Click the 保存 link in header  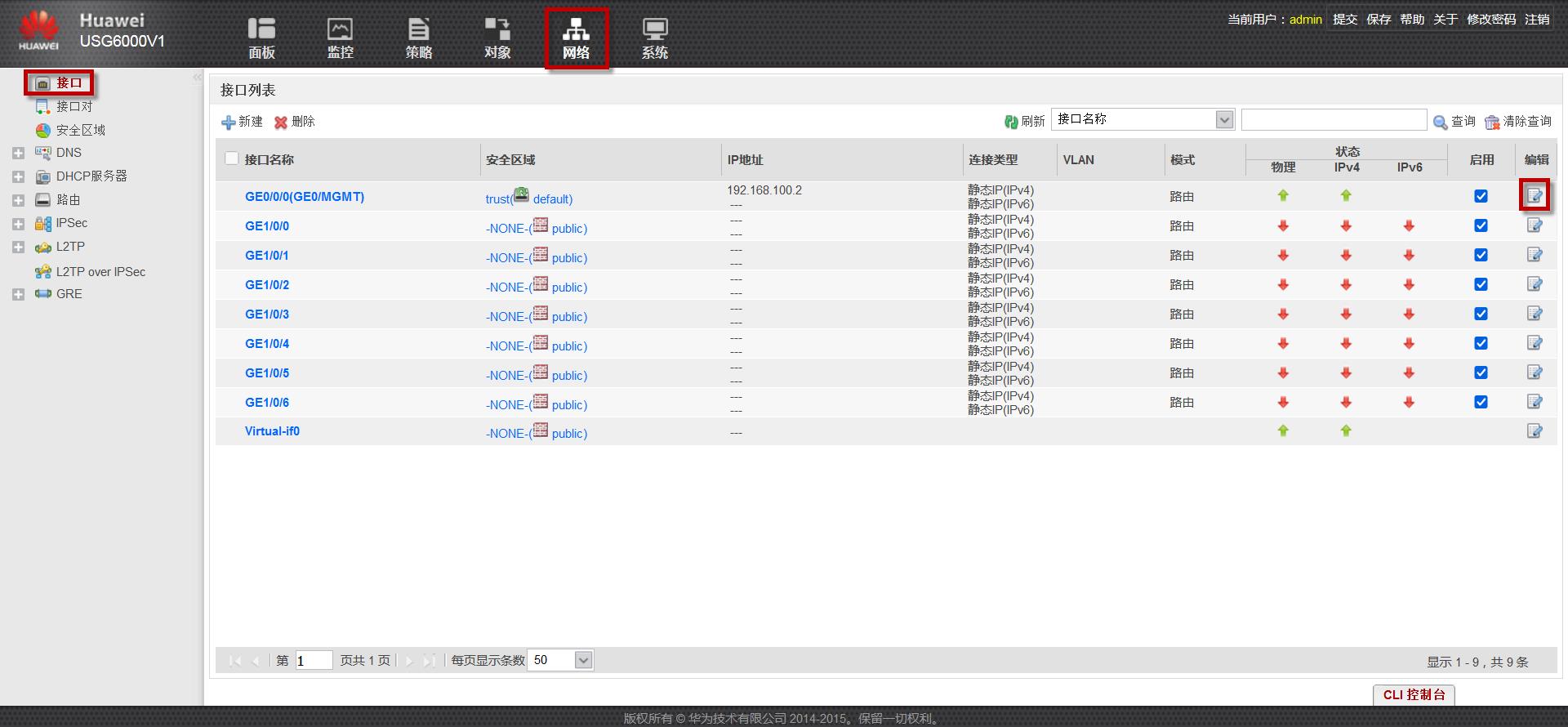[1379, 20]
